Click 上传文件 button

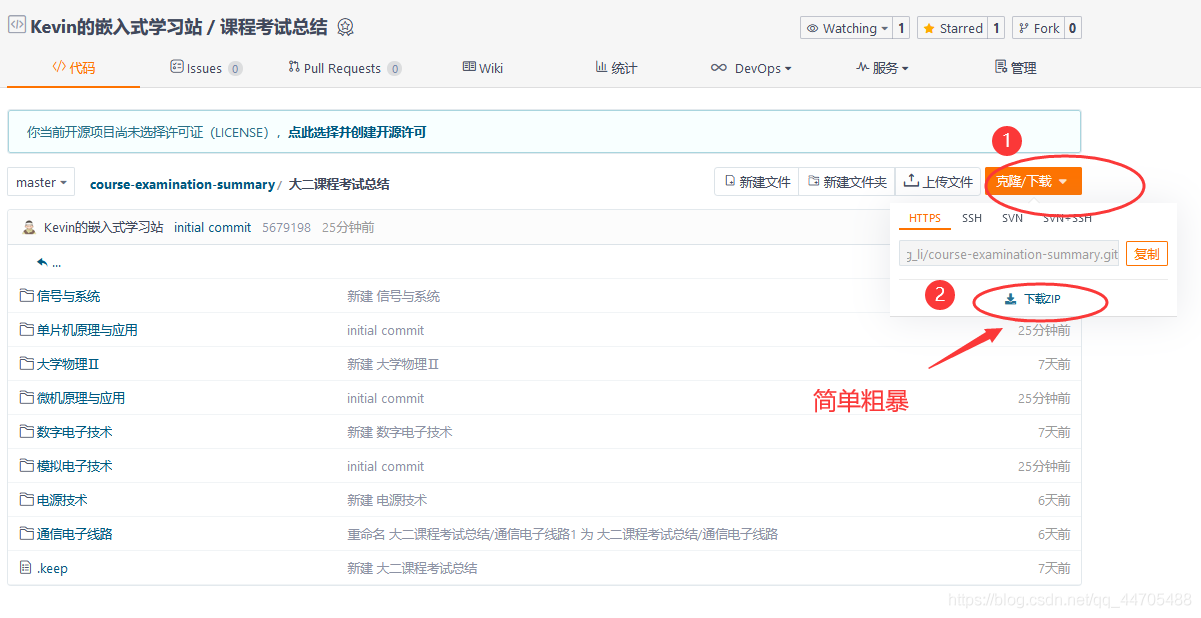pyautogui.click(x=937, y=182)
